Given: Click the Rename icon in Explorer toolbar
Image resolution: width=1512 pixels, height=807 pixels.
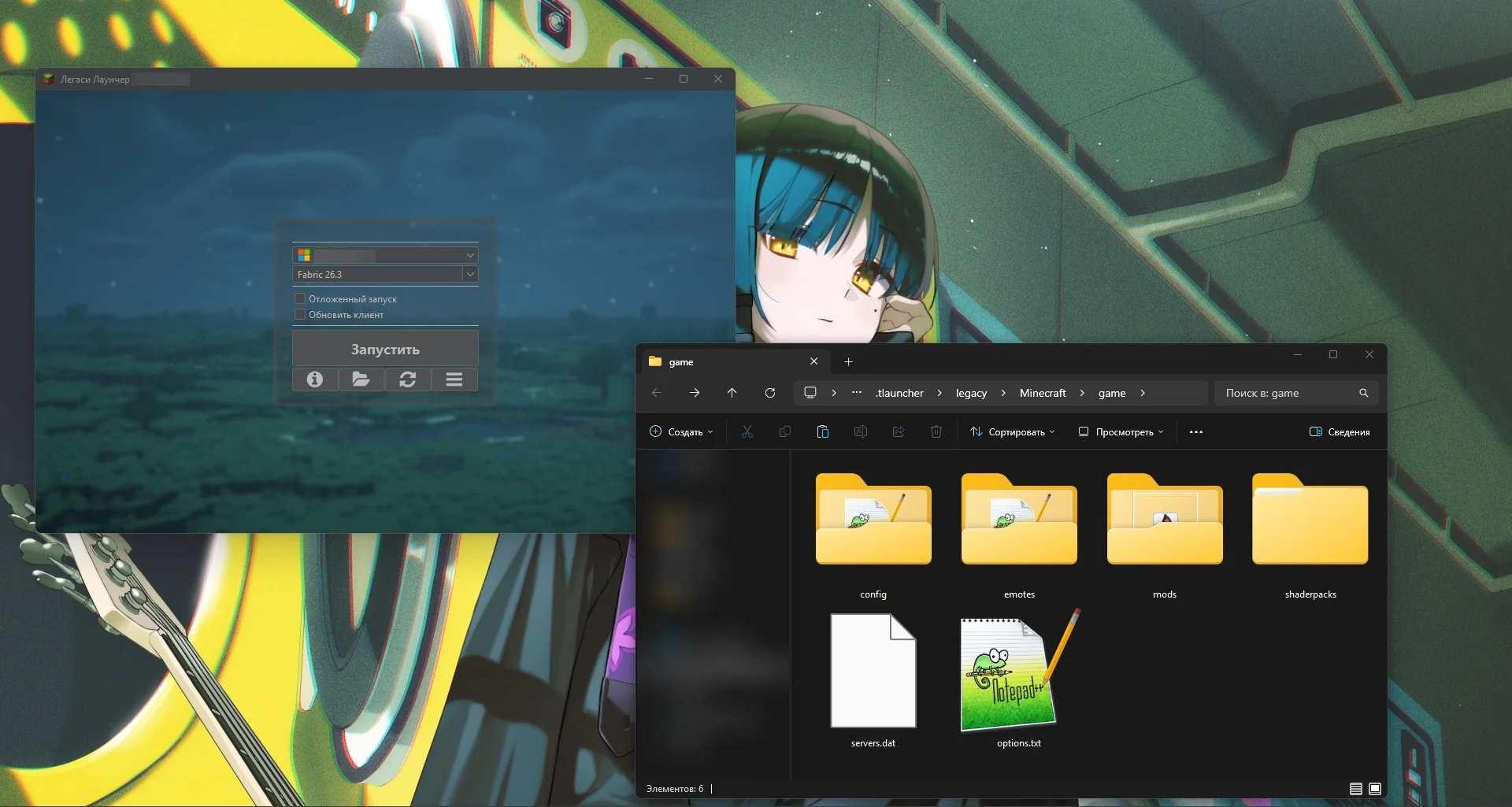Looking at the screenshot, I should click(x=861, y=431).
